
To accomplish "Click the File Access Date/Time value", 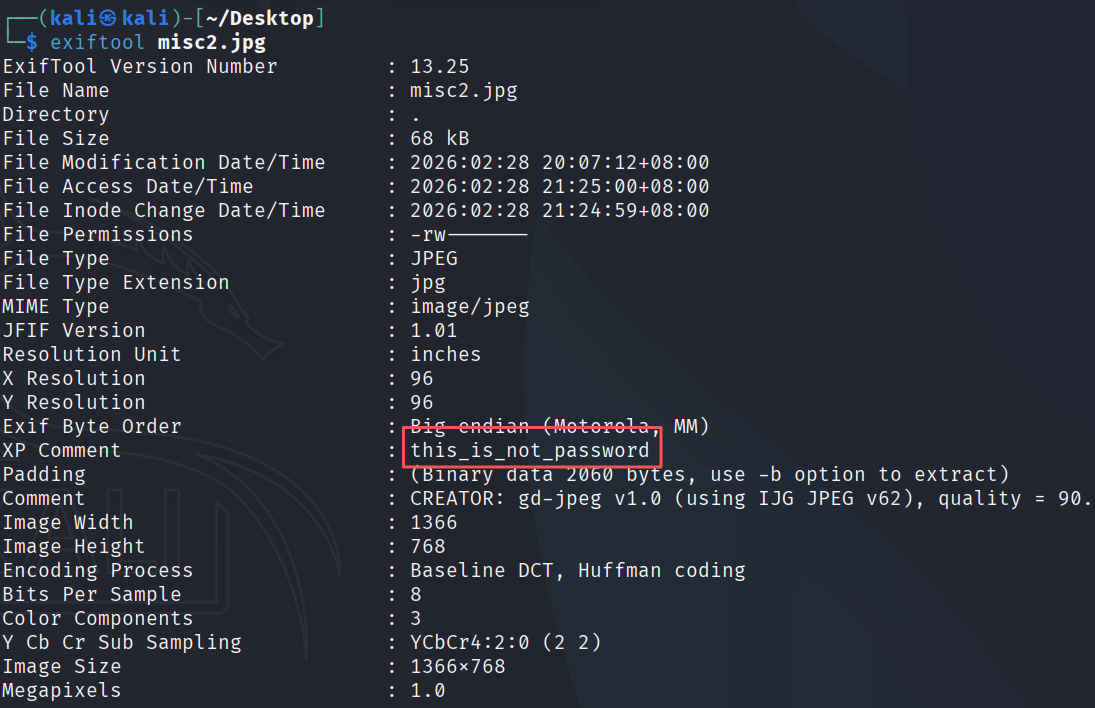I will pos(560,187).
